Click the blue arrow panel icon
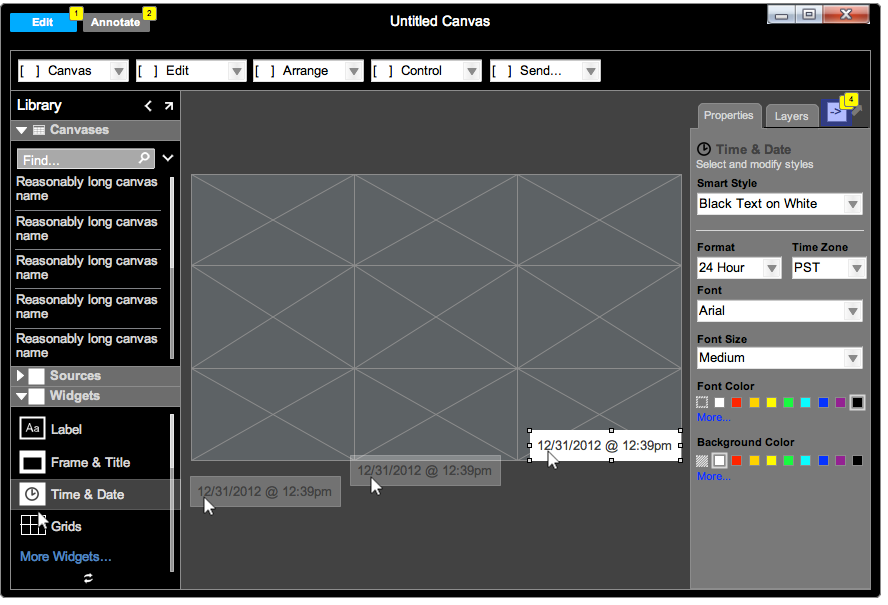888x605 pixels. pos(836,112)
